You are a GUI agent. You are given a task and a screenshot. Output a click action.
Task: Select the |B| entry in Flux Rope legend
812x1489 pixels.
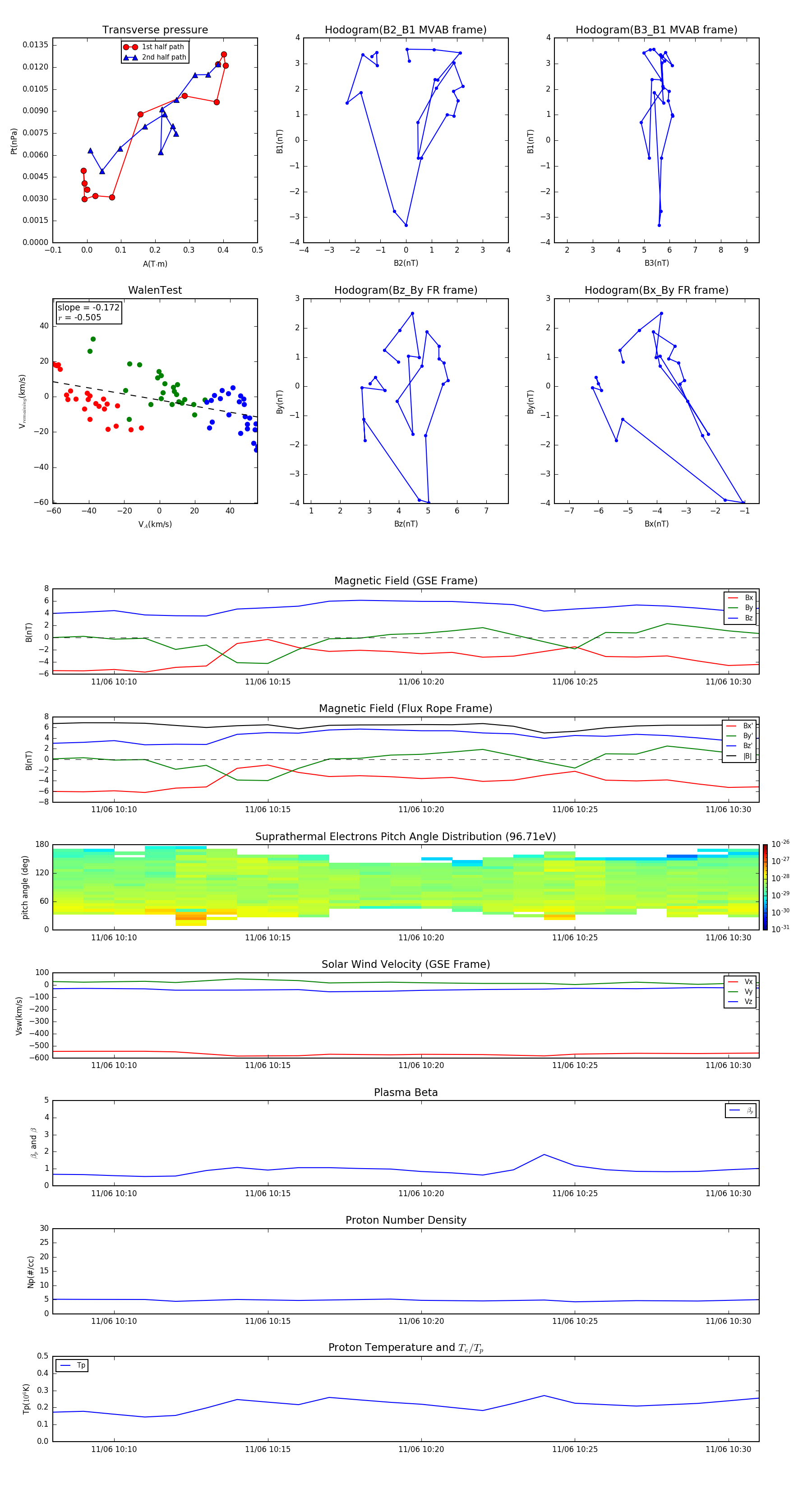point(739,757)
